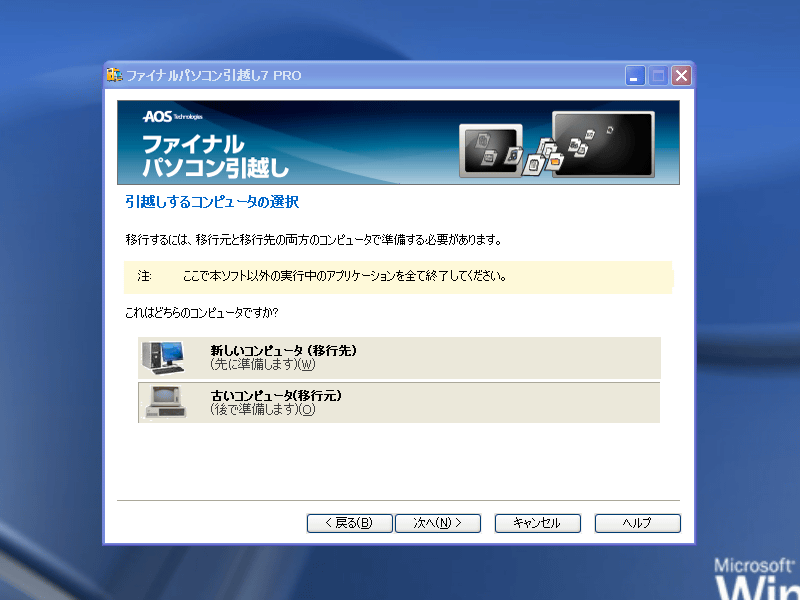800x600 pixels.
Task: Click the note text ここで本ソフト以外の実行中の…
Action: (x=344, y=277)
